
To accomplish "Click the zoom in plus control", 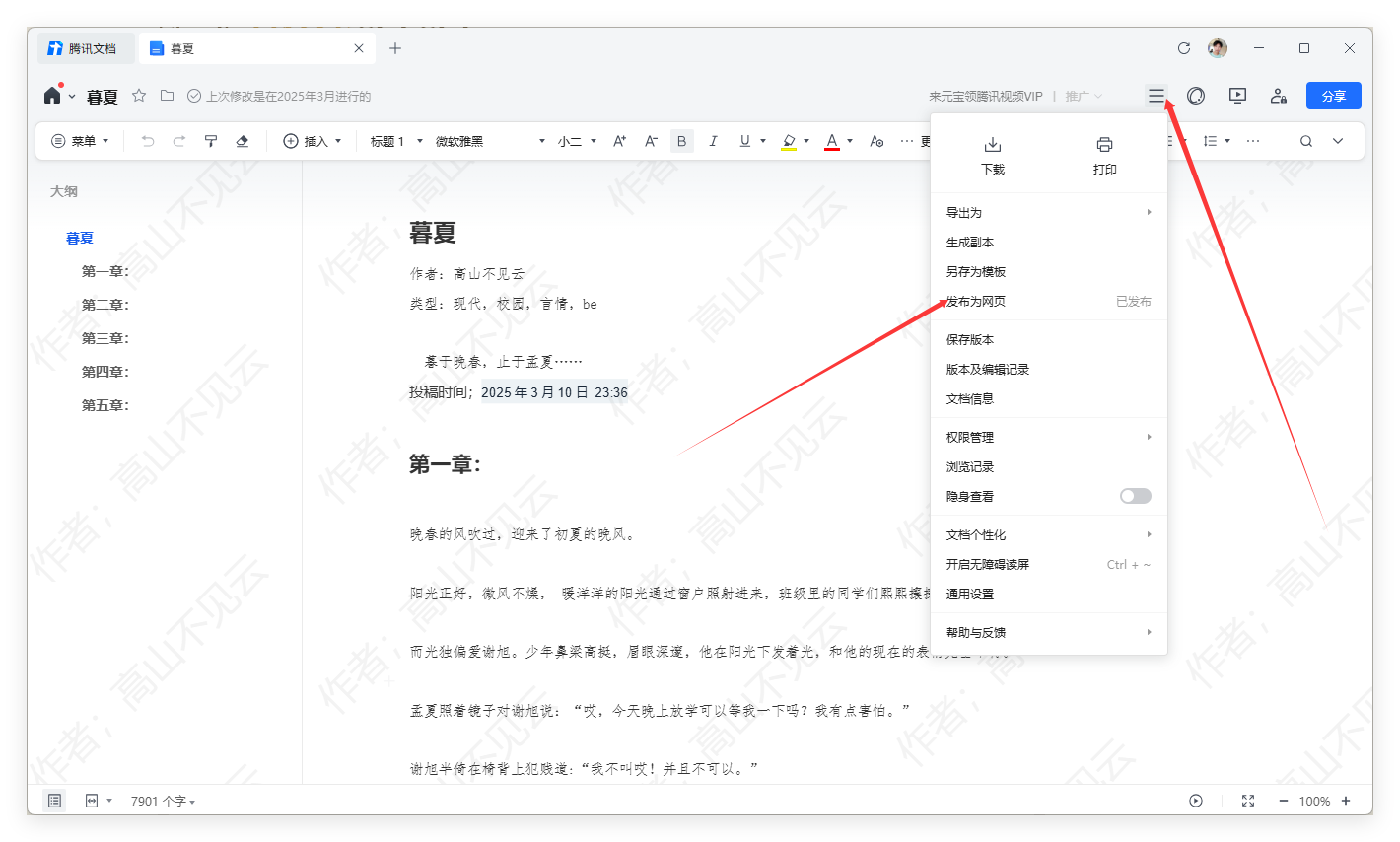I will pos(1347,800).
